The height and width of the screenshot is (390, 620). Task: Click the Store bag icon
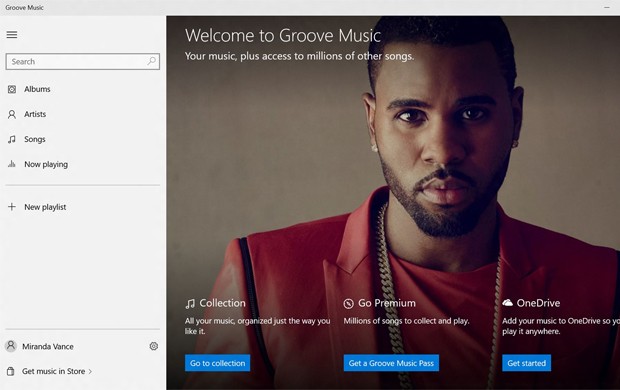click(11, 371)
